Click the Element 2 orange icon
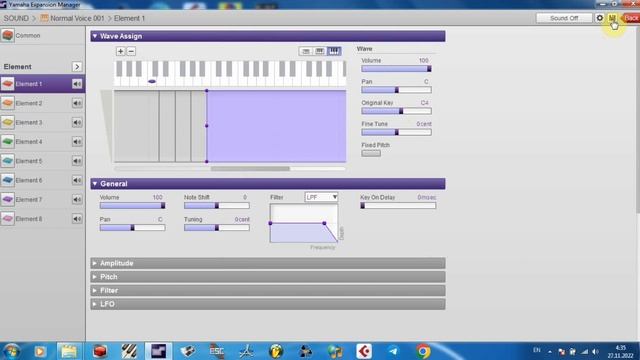The width and height of the screenshot is (640, 360). (7, 103)
